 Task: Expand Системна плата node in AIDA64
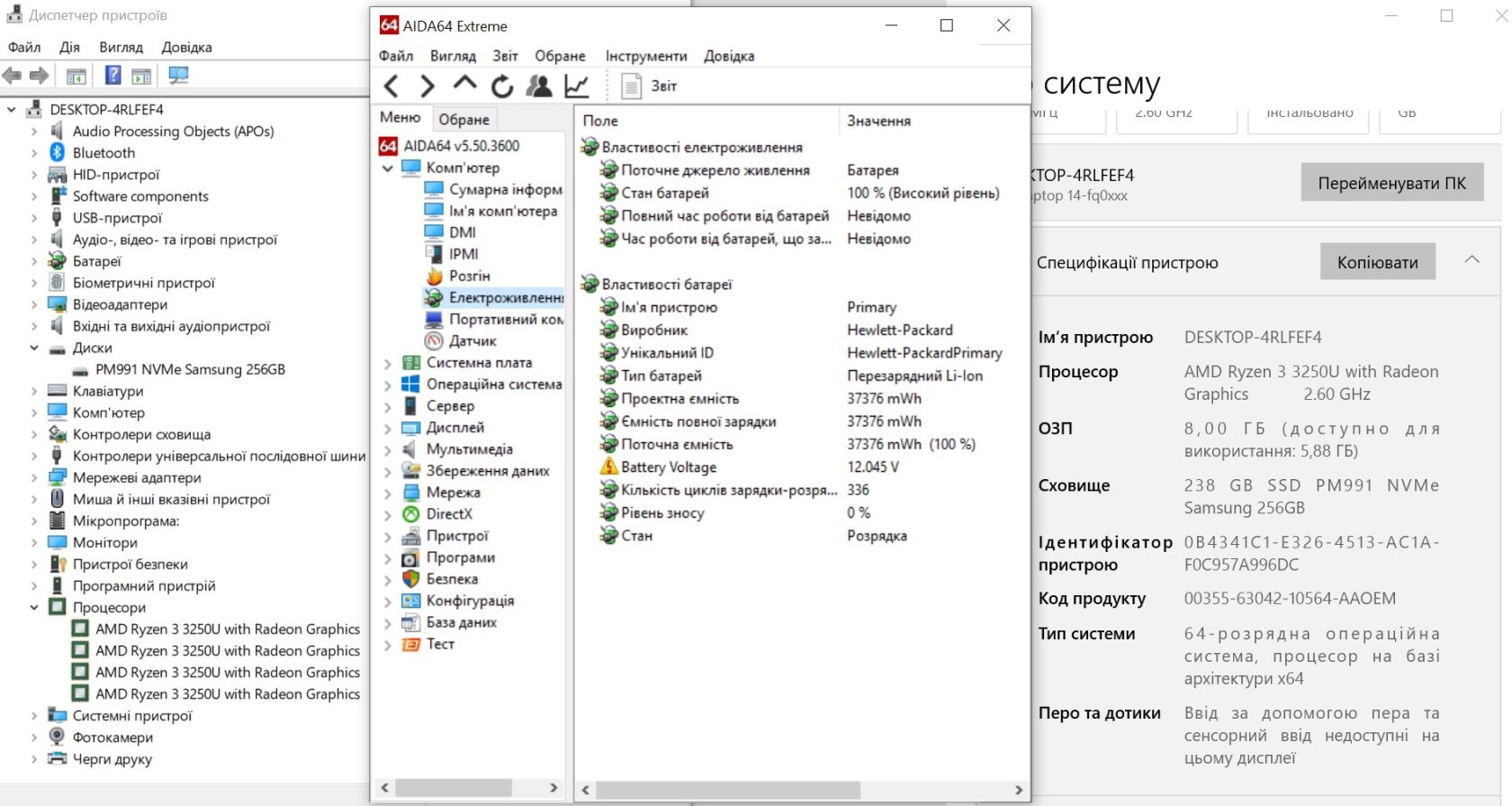pyautogui.click(x=388, y=363)
